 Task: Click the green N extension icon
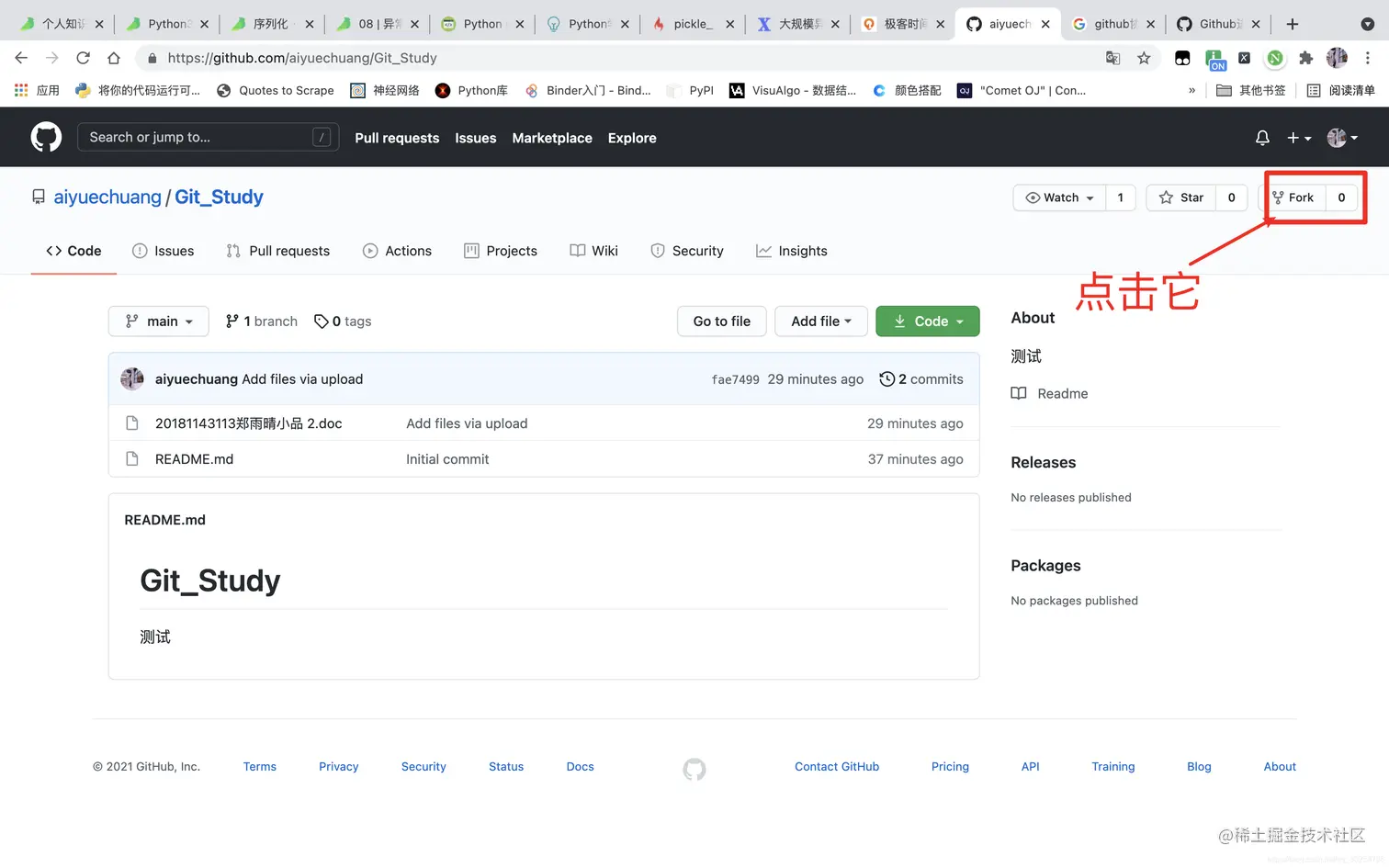pos(1275,58)
